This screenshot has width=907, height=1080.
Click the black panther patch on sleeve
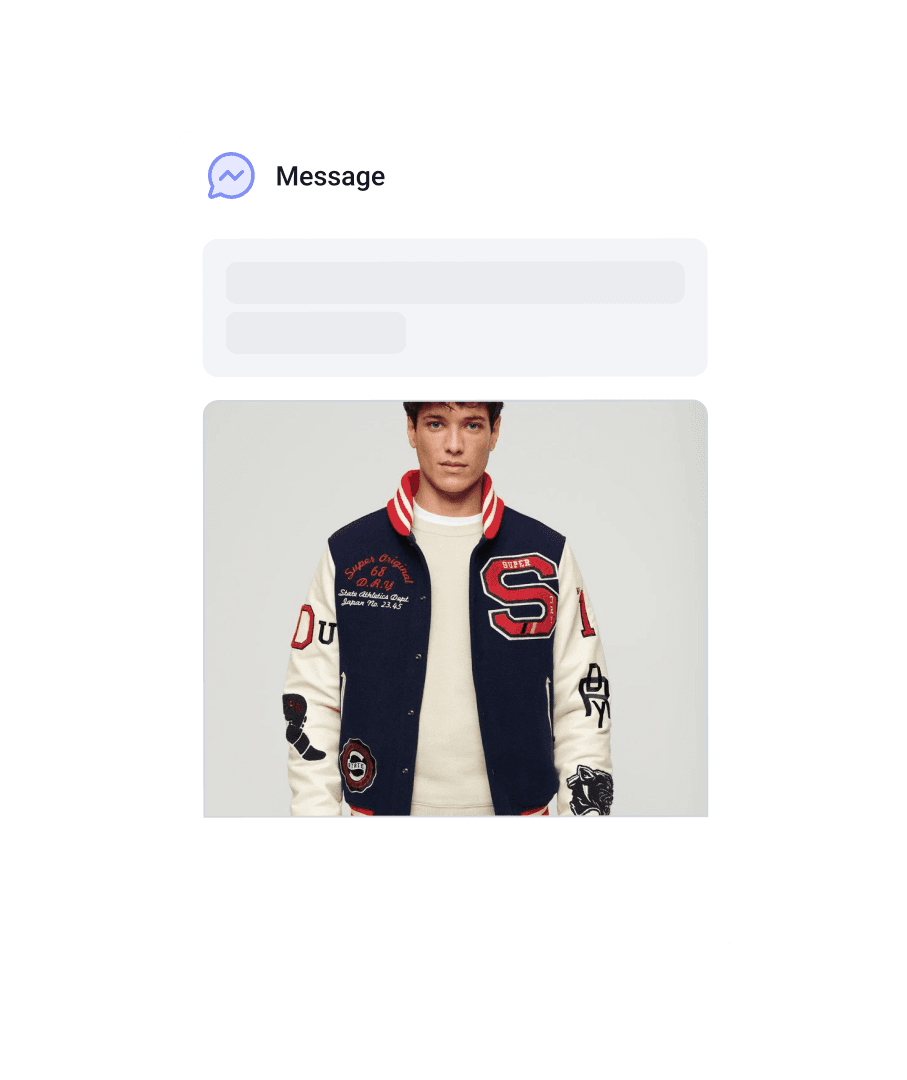point(590,789)
